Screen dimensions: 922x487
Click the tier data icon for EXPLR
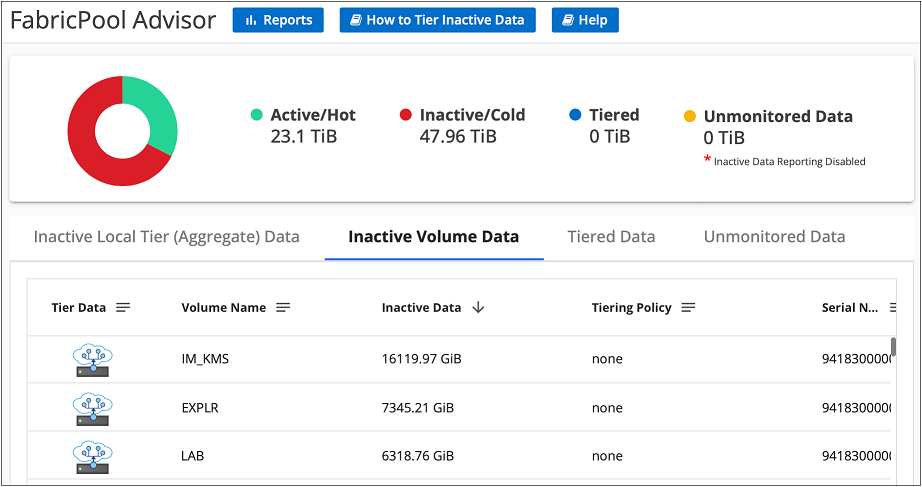[92, 408]
